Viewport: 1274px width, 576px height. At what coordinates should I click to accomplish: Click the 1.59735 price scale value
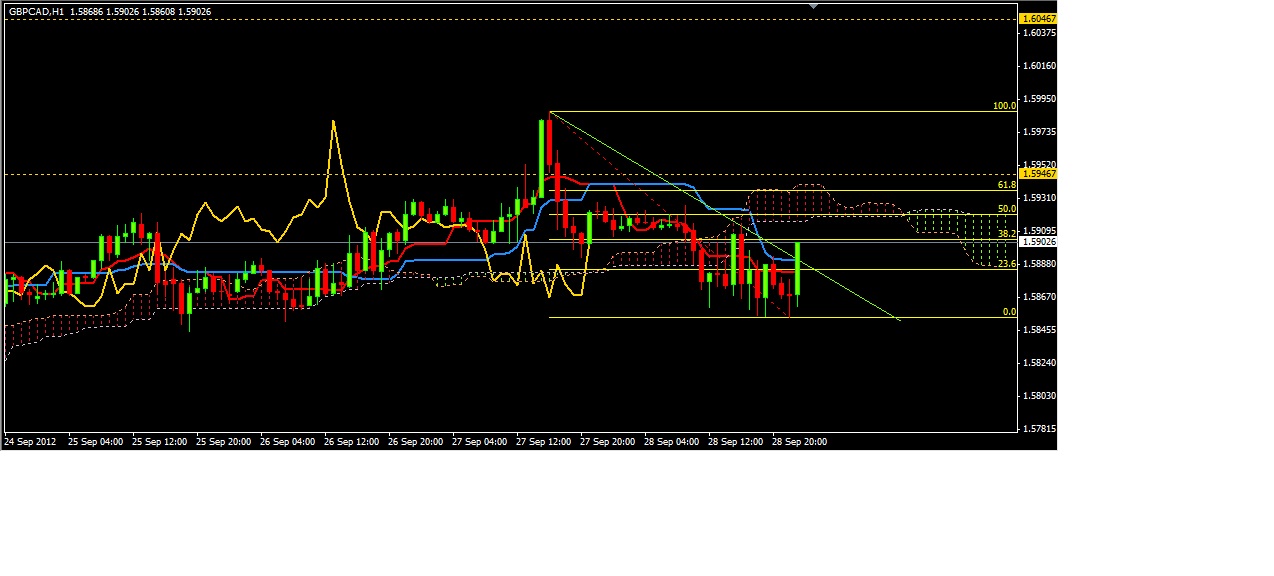[1041, 132]
